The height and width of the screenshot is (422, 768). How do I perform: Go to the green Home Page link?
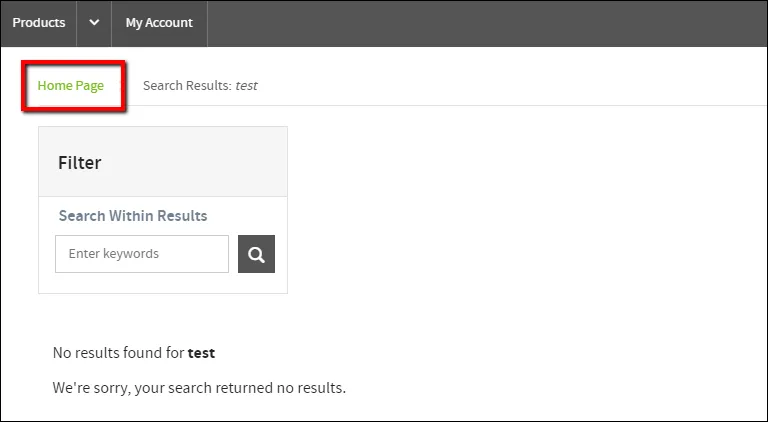pyautogui.click(x=71, y=86)
